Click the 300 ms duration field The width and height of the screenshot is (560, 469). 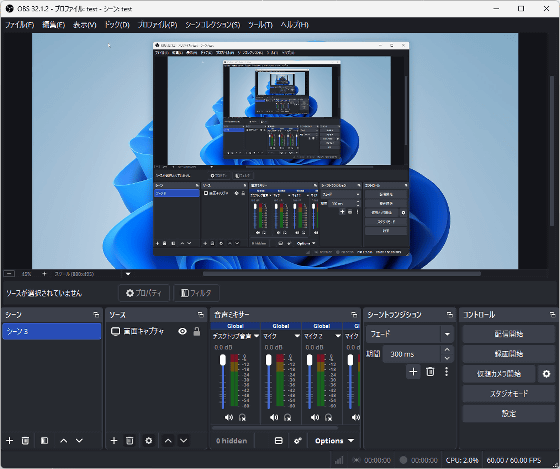pos(411,354)
